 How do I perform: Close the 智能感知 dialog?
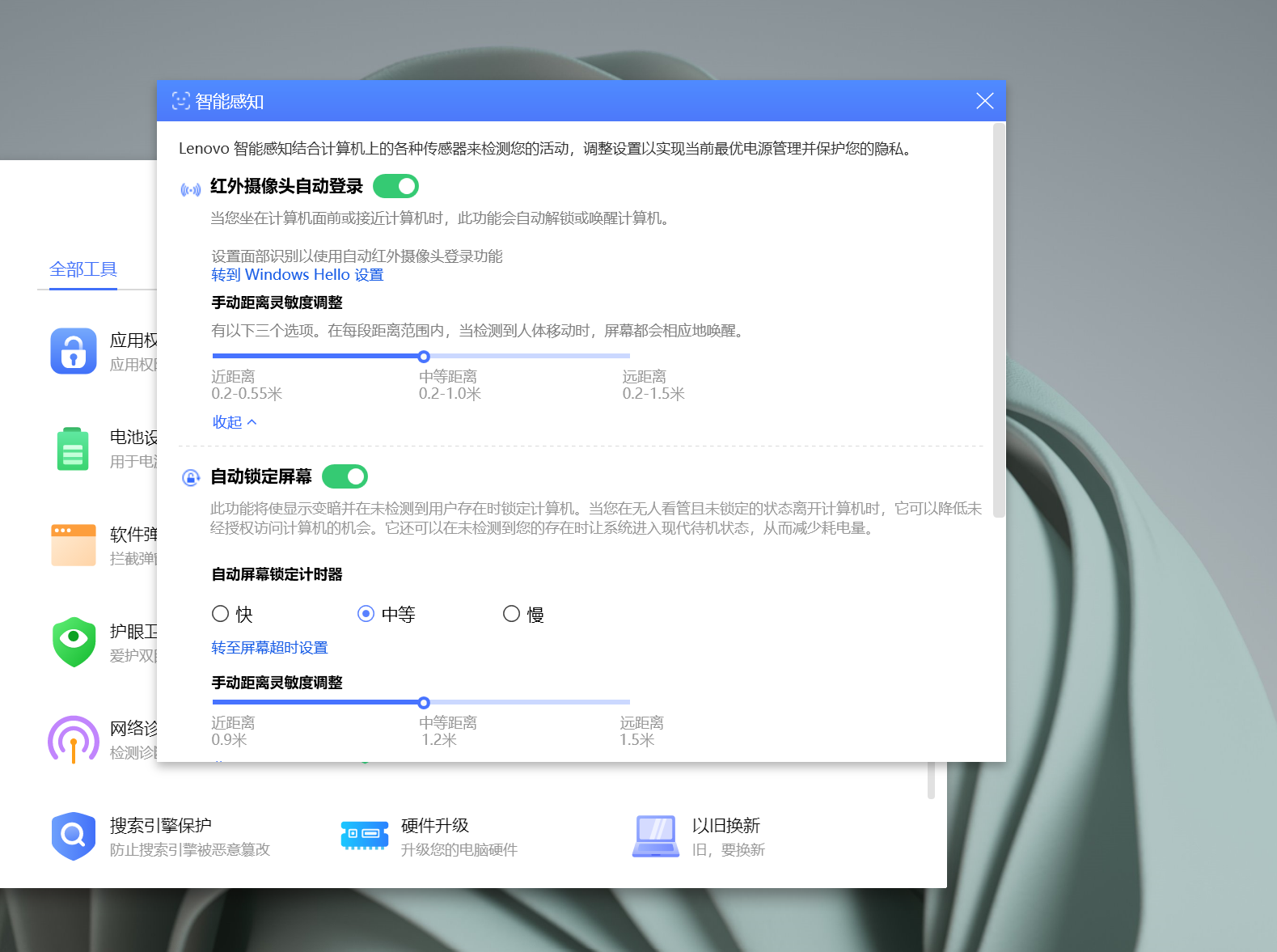click(984, 101)
